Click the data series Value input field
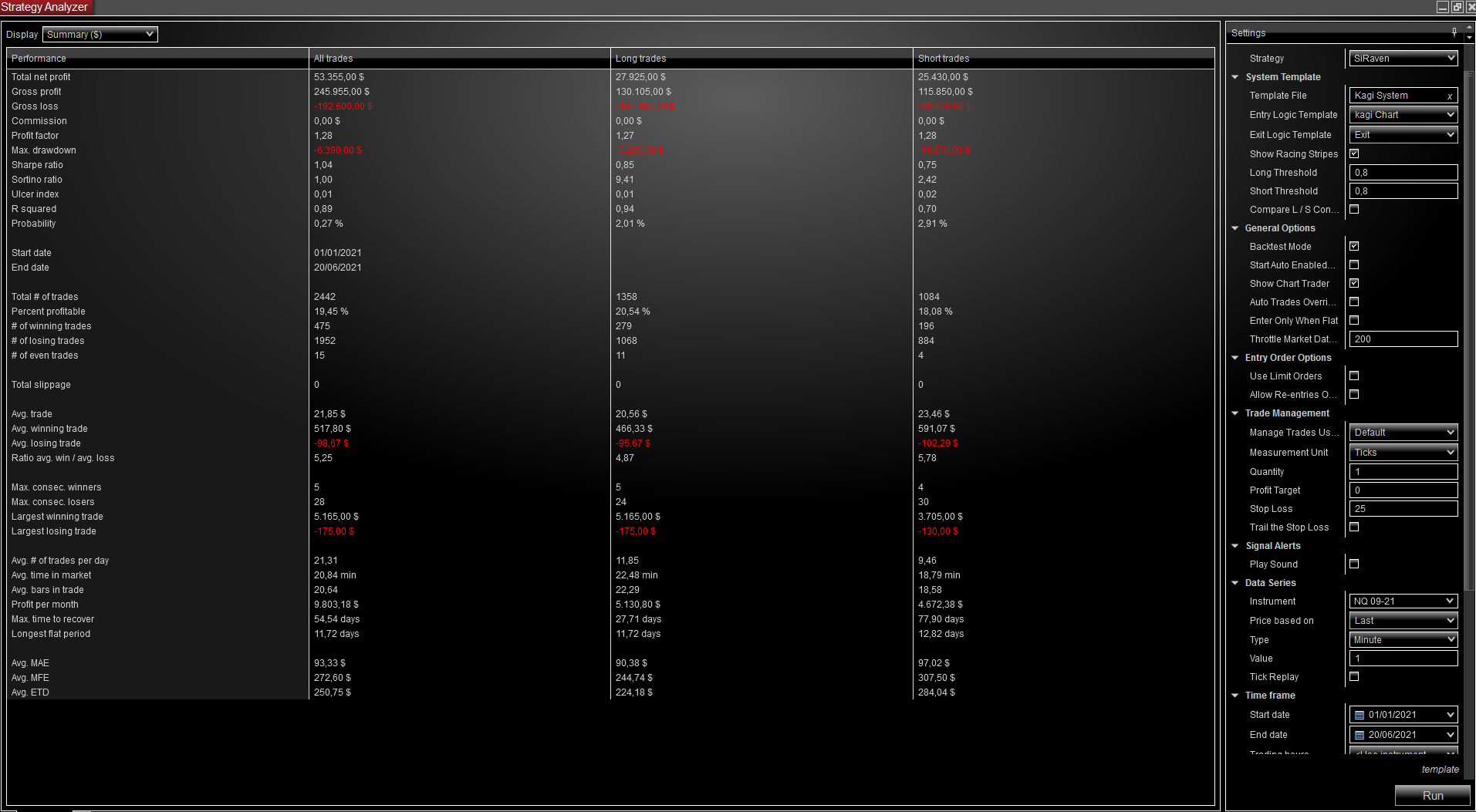 [x=1403, y=659]
